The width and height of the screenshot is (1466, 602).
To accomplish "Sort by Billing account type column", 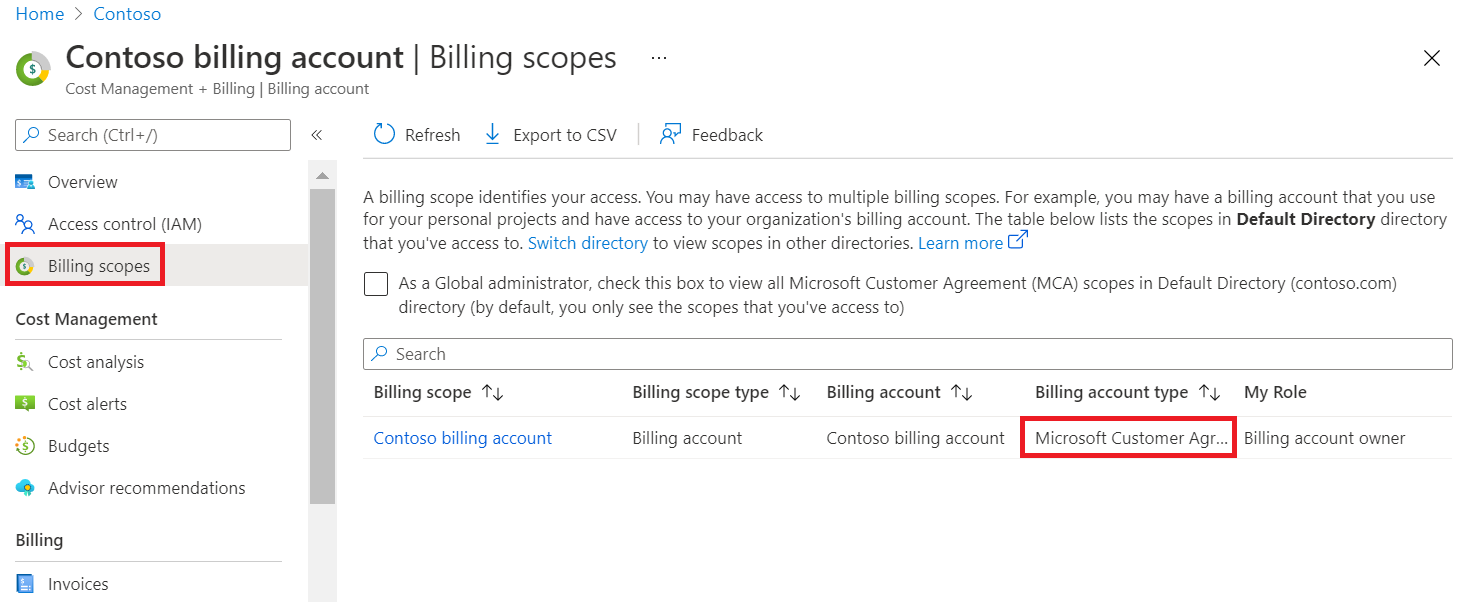I will pyautogui.click(x=1210, y=393).
